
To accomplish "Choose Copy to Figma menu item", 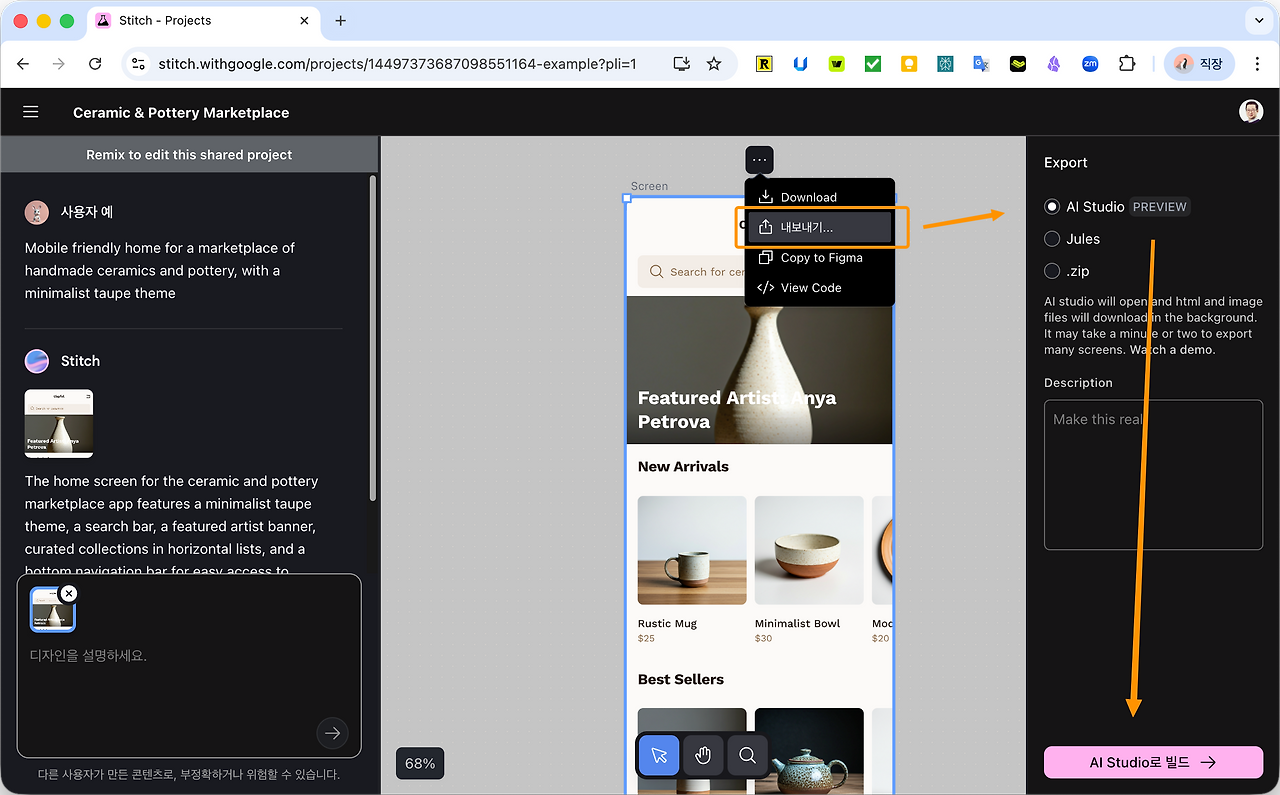I will point(819,257).
